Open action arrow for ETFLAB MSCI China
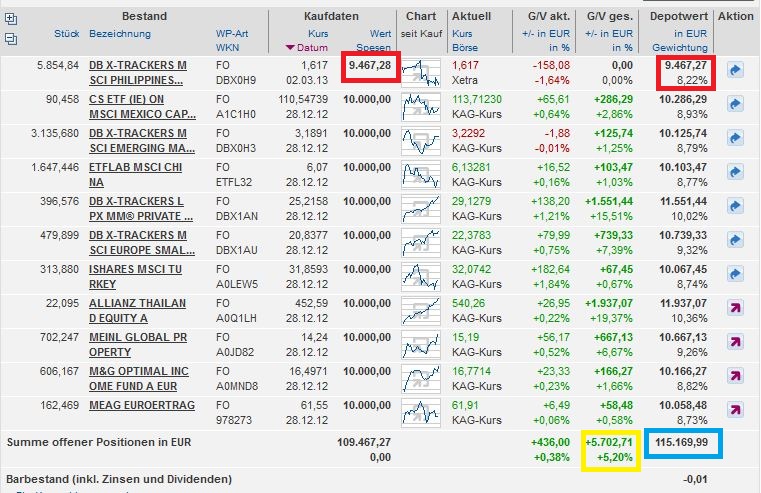761x493 pixels. [735, 172]
